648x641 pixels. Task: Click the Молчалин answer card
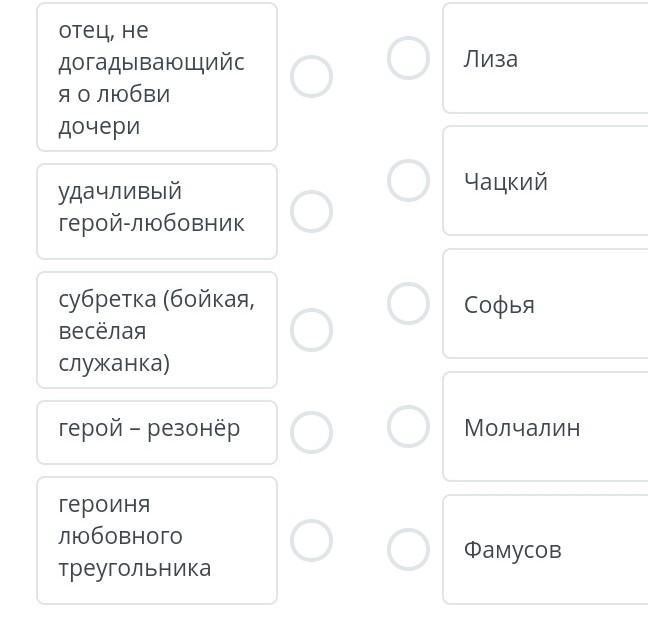[x=546, y=426]
